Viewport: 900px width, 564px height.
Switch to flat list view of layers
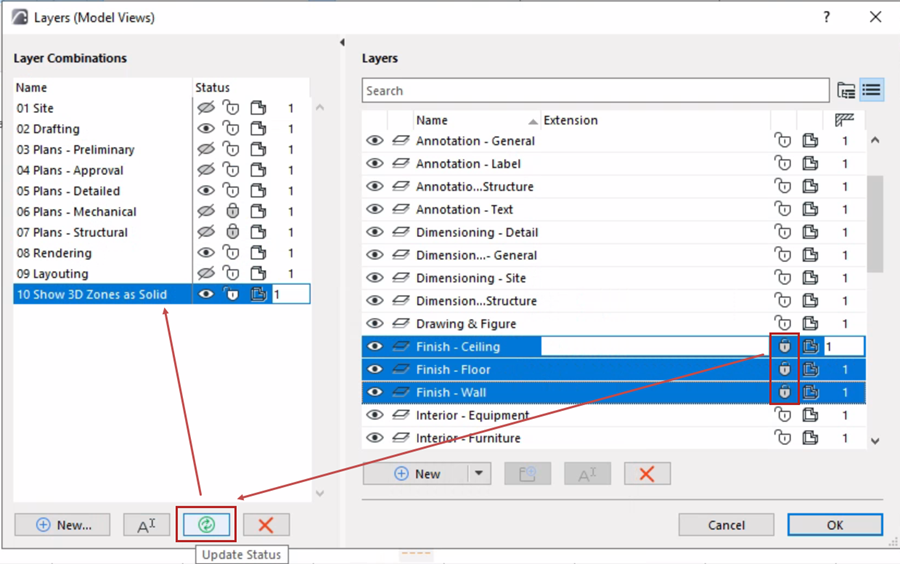click(871, 90)
